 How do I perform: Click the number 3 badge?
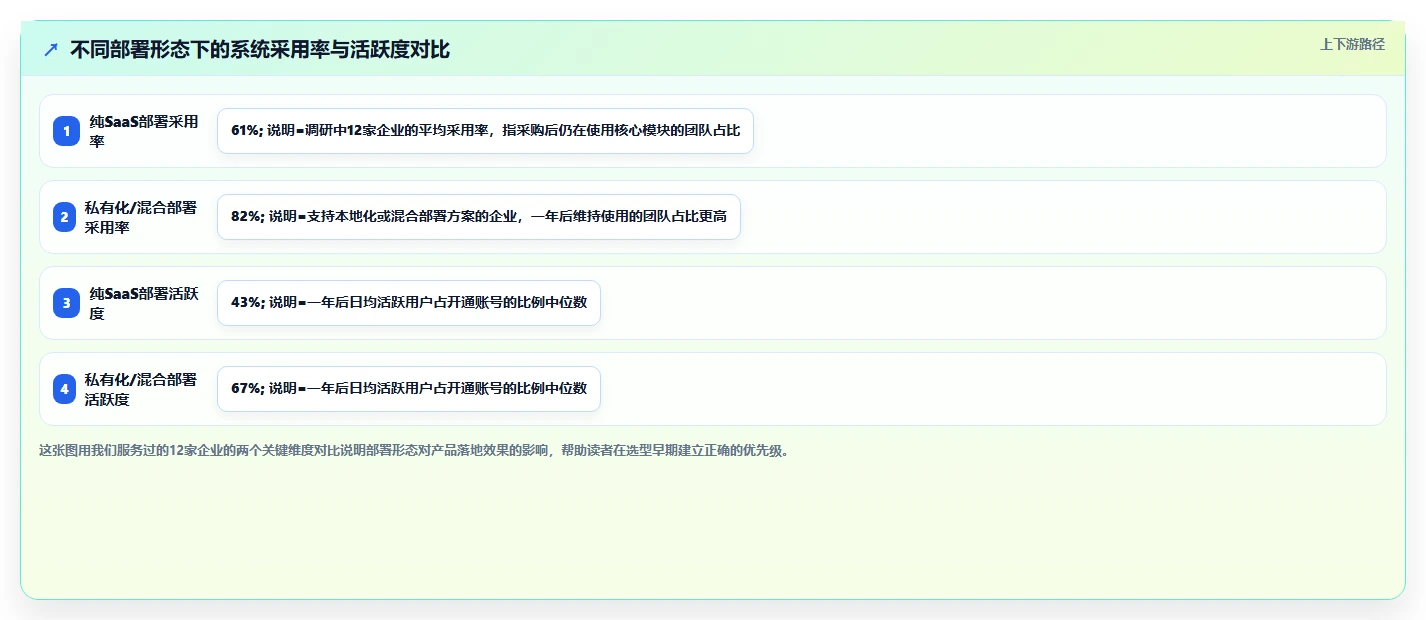[x=66, y=303]
